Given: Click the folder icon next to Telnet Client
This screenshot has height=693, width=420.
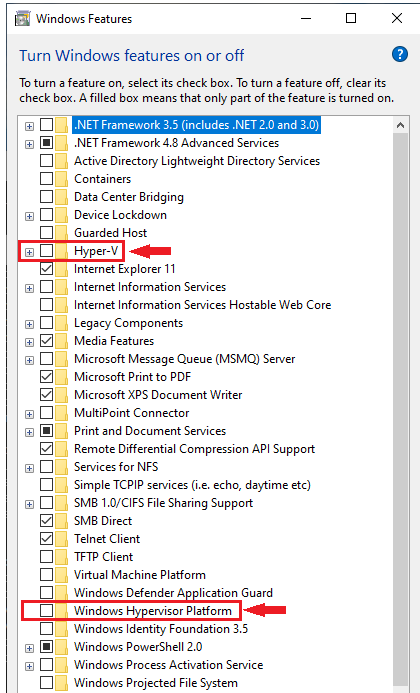Looking at the screenshot, I should tap(62, 539).
